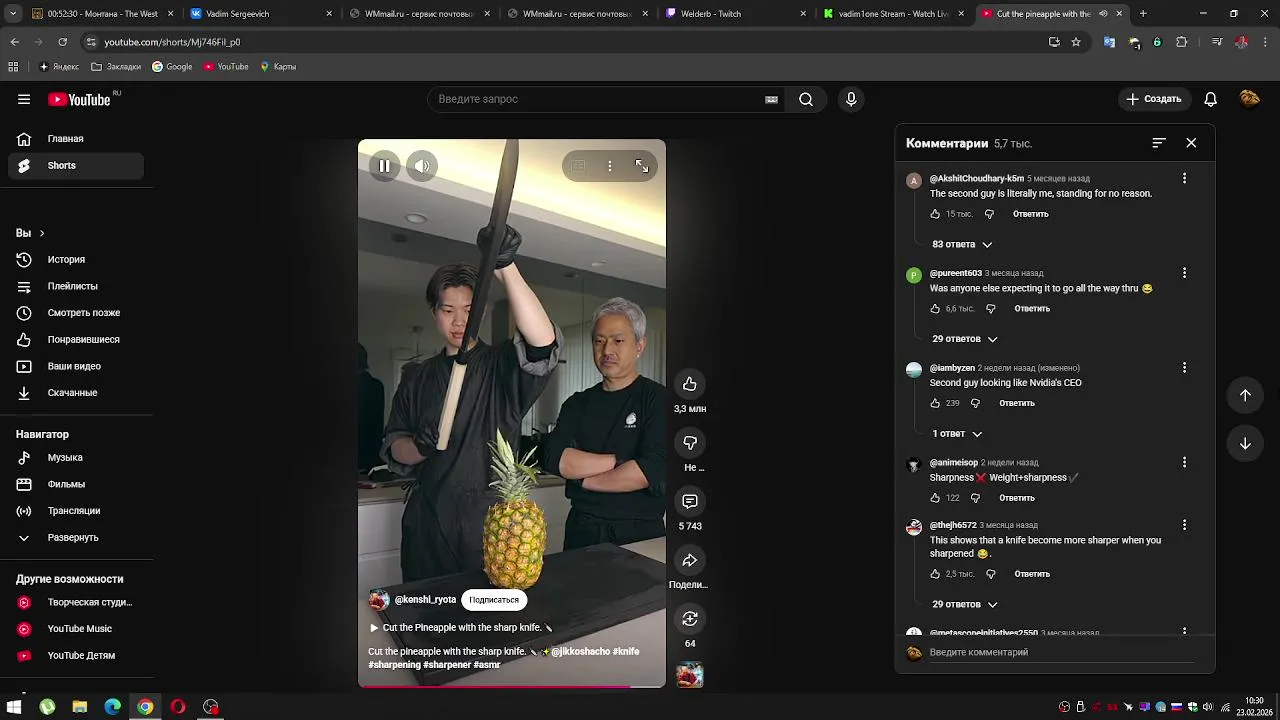
Task: Share the Shorts video
Action: pyautogui.click(x=690, y=560)
